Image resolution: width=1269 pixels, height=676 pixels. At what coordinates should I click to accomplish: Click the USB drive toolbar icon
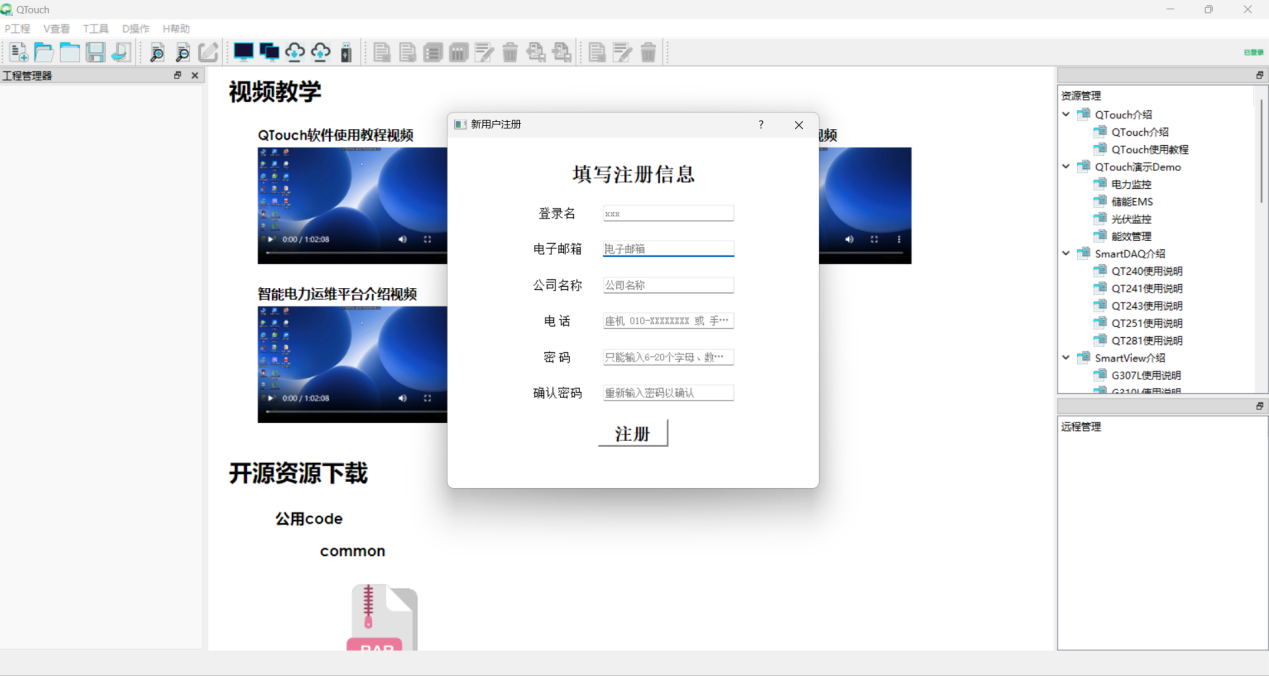coord(346,52)
